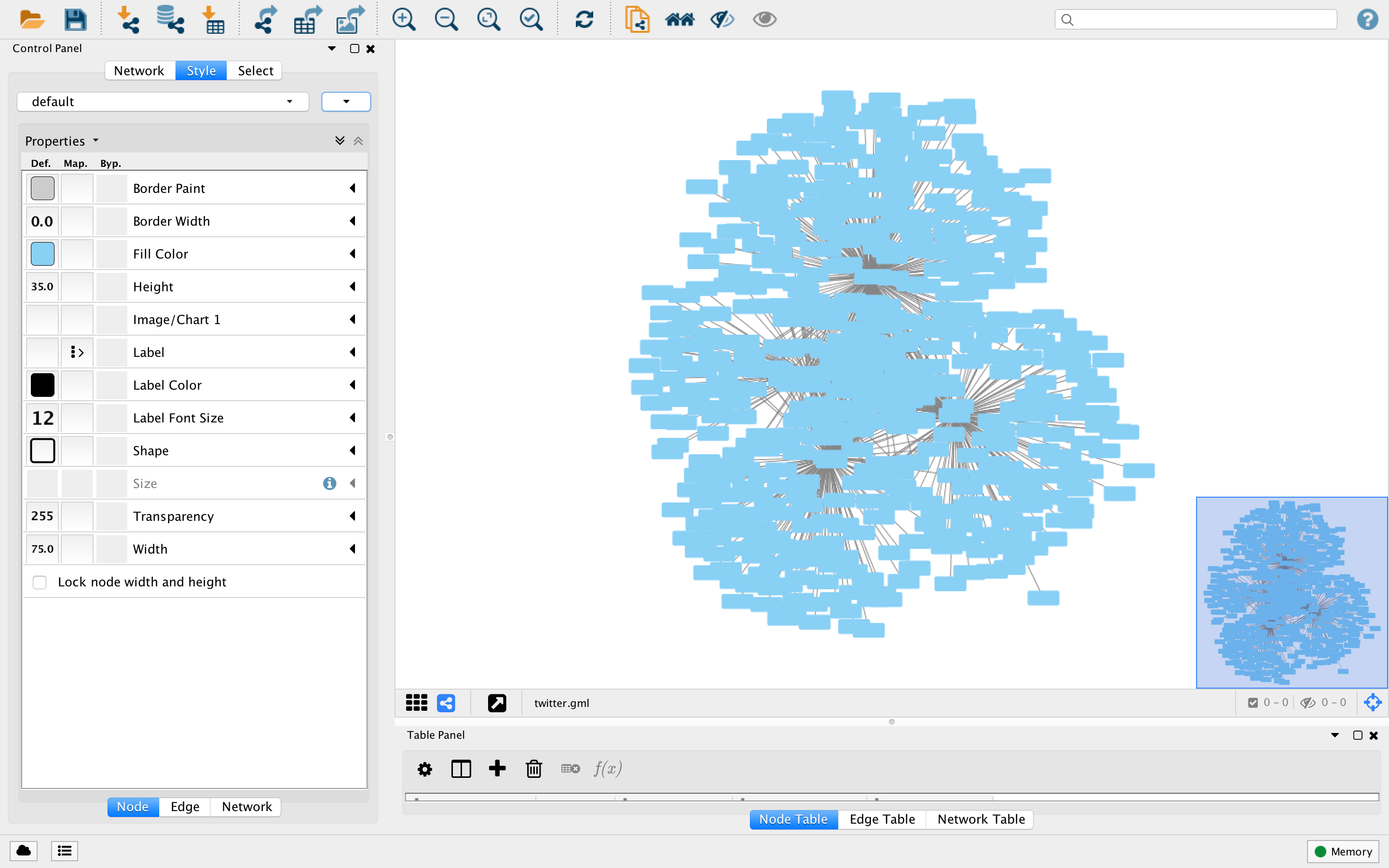Change the node Fill Color swatch
The image size is (1389, 868).
point(42,253)
